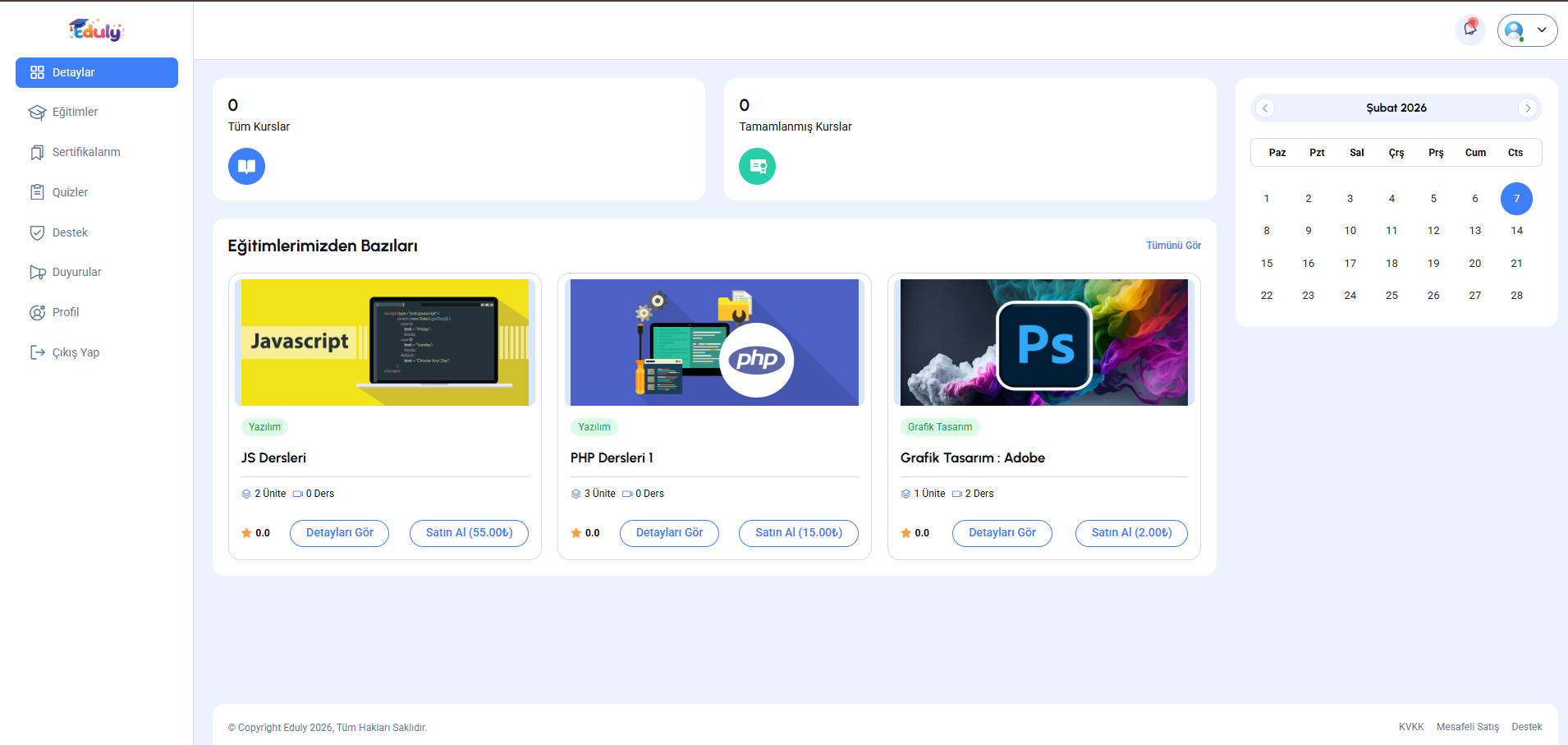Click Satın Al for PHP Dersleri 1
1568x745 pixels.
(x=798, y=533)
